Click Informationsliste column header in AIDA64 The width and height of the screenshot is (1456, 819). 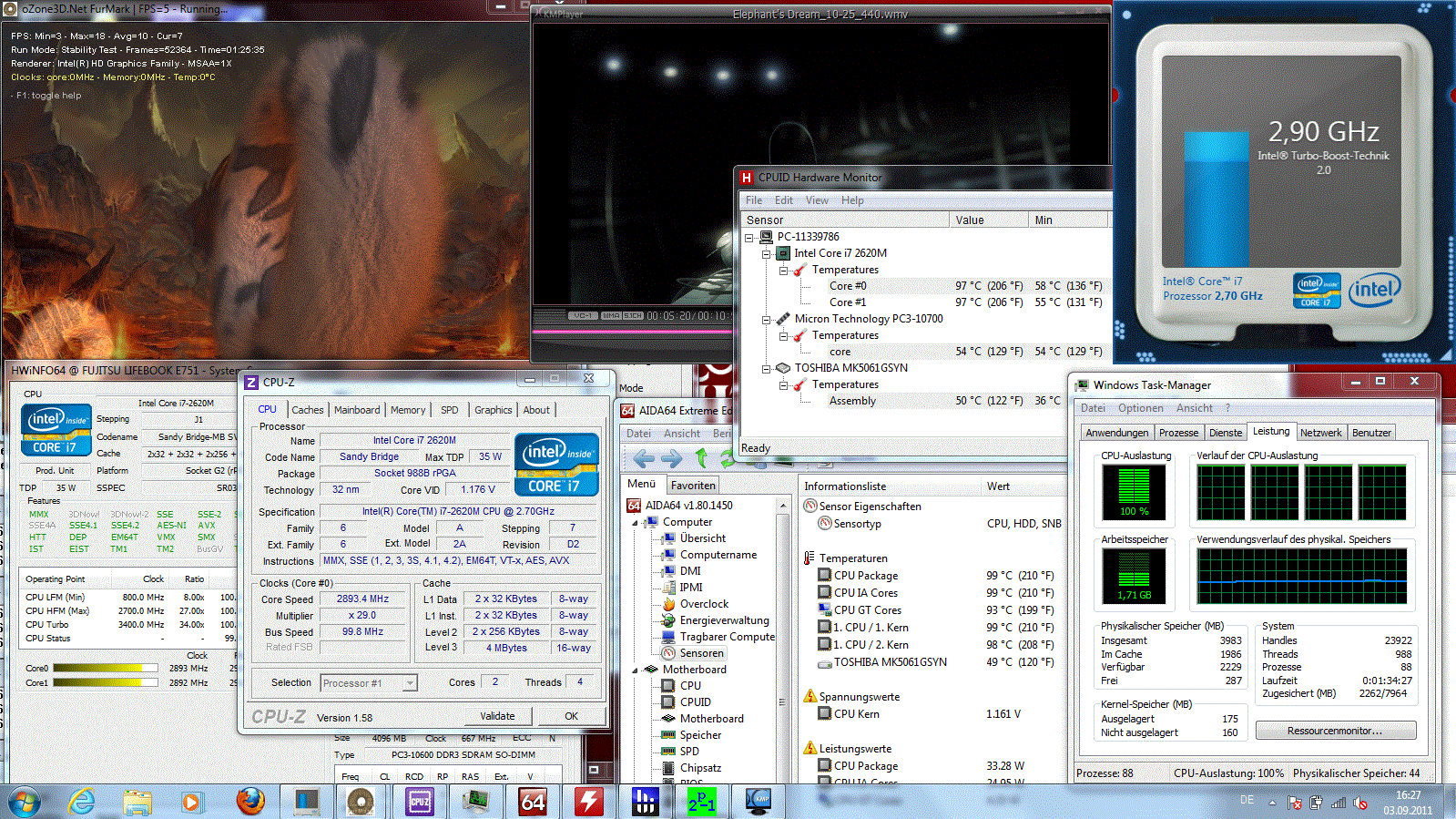[x=890, y=486]
